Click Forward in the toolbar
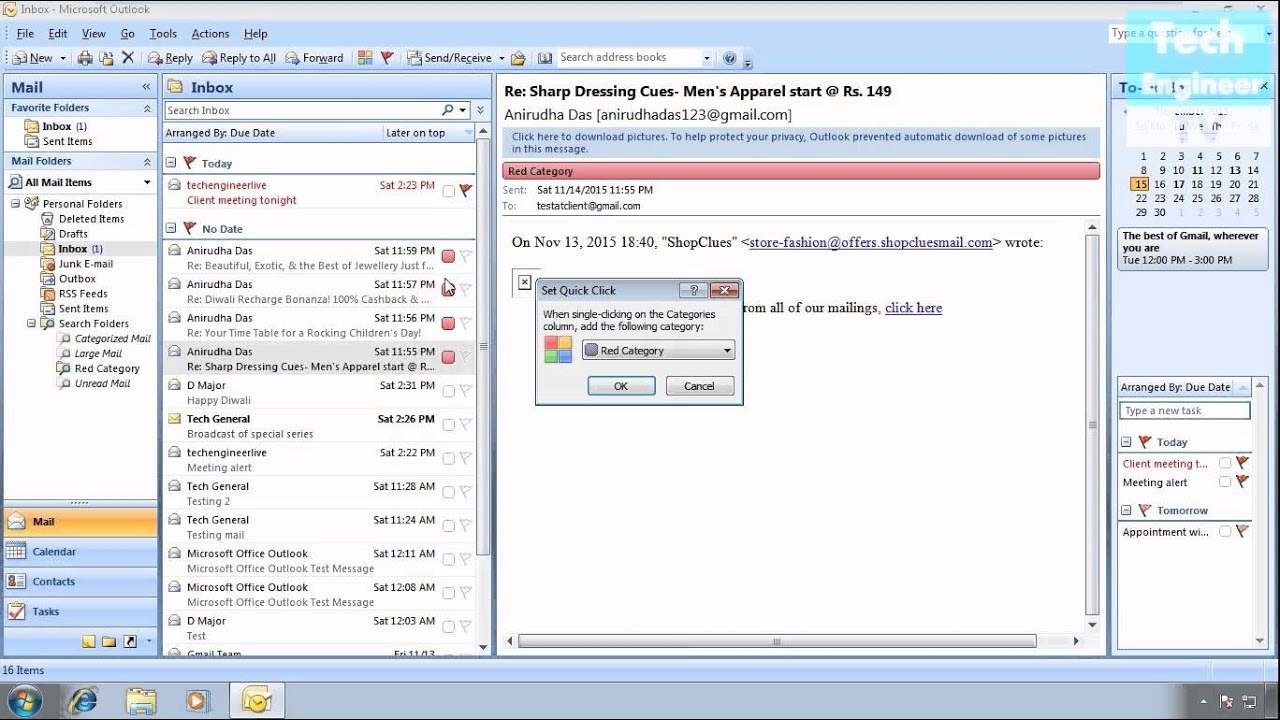 tap(314, 58)
